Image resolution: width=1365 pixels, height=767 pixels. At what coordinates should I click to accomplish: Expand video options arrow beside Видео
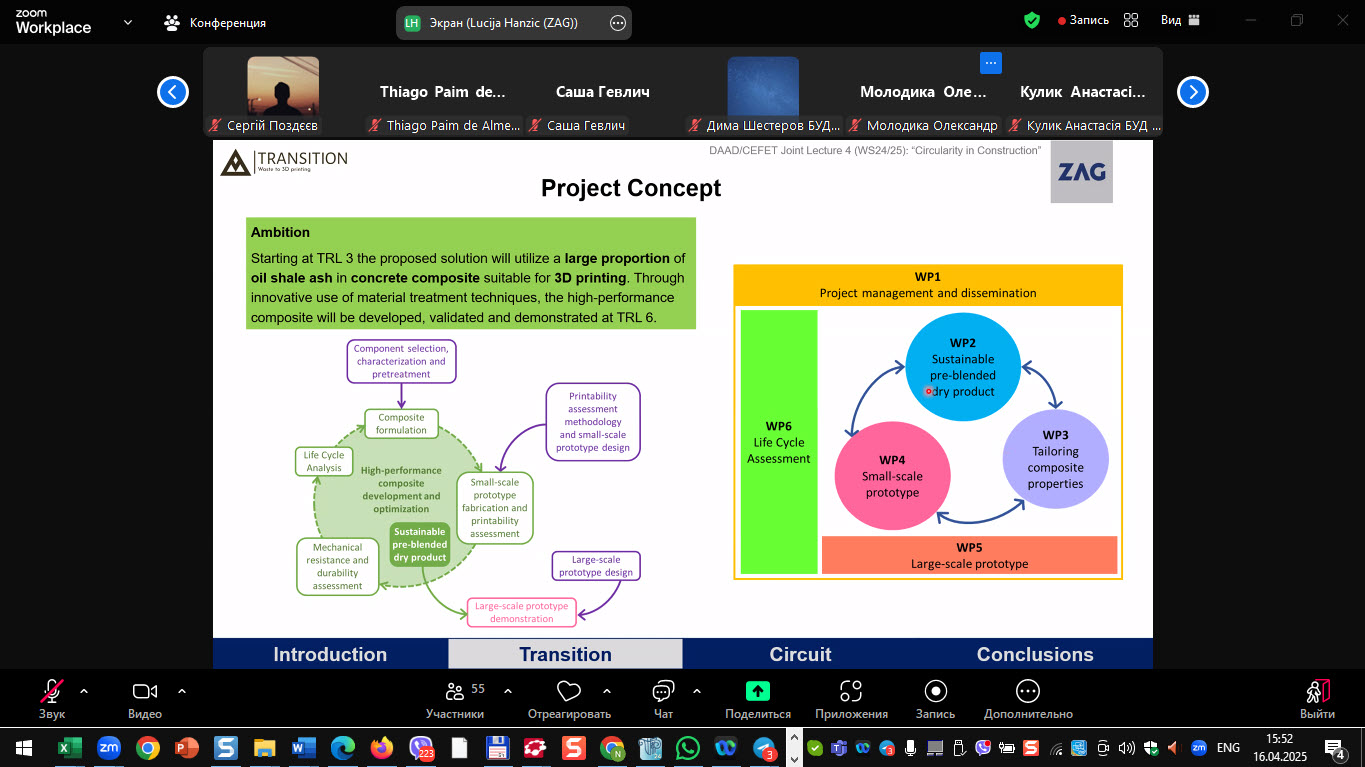(x=182, y=691)
